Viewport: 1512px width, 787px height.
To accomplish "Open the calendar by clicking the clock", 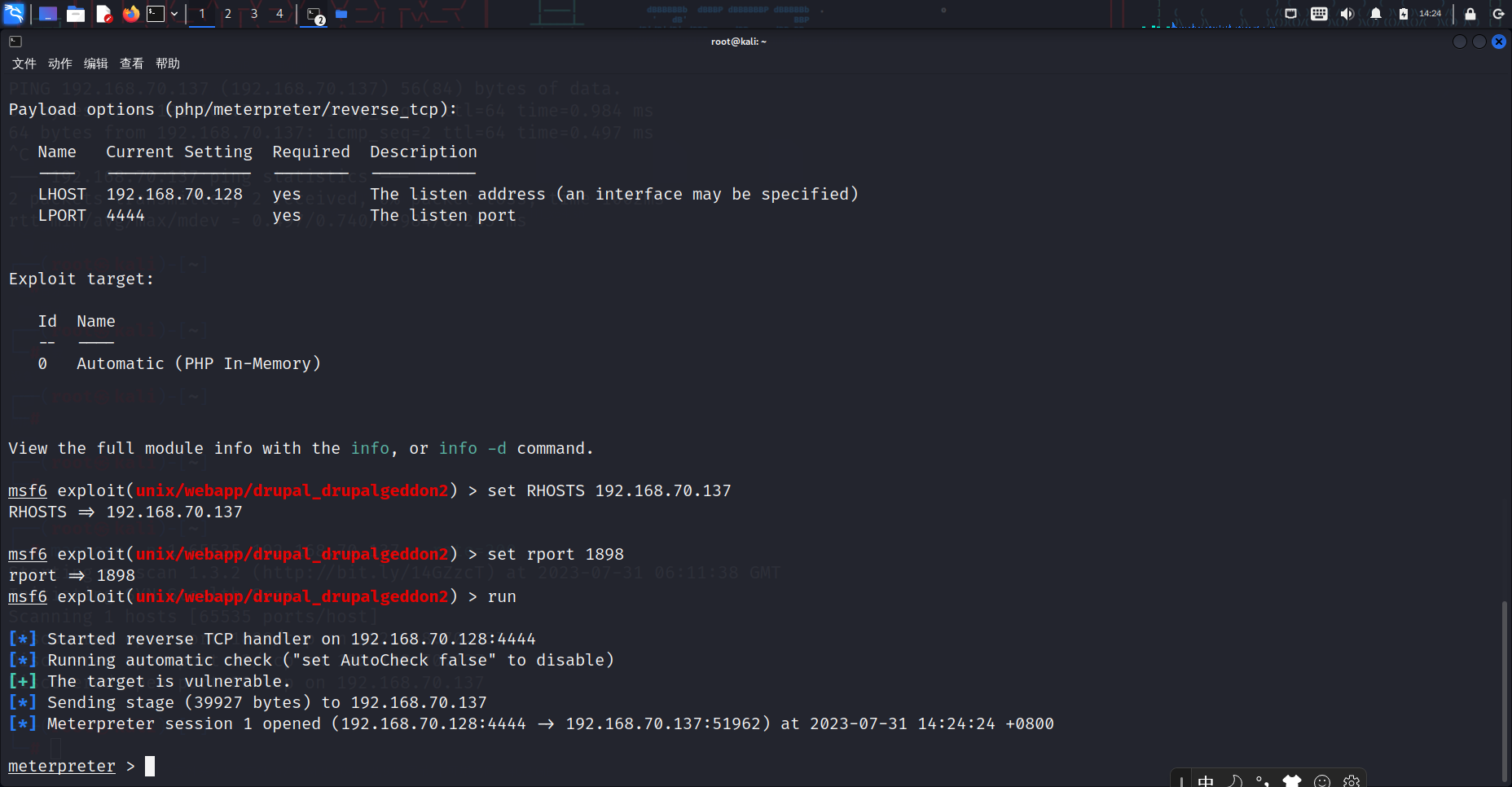I will pyautogui.click(x=1430, y=14).
